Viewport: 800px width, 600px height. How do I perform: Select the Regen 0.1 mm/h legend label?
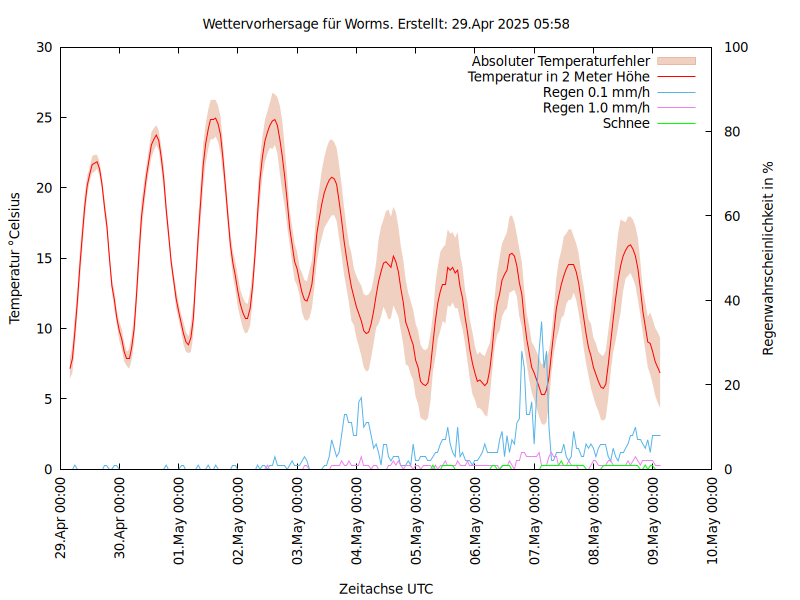point(596,92)
